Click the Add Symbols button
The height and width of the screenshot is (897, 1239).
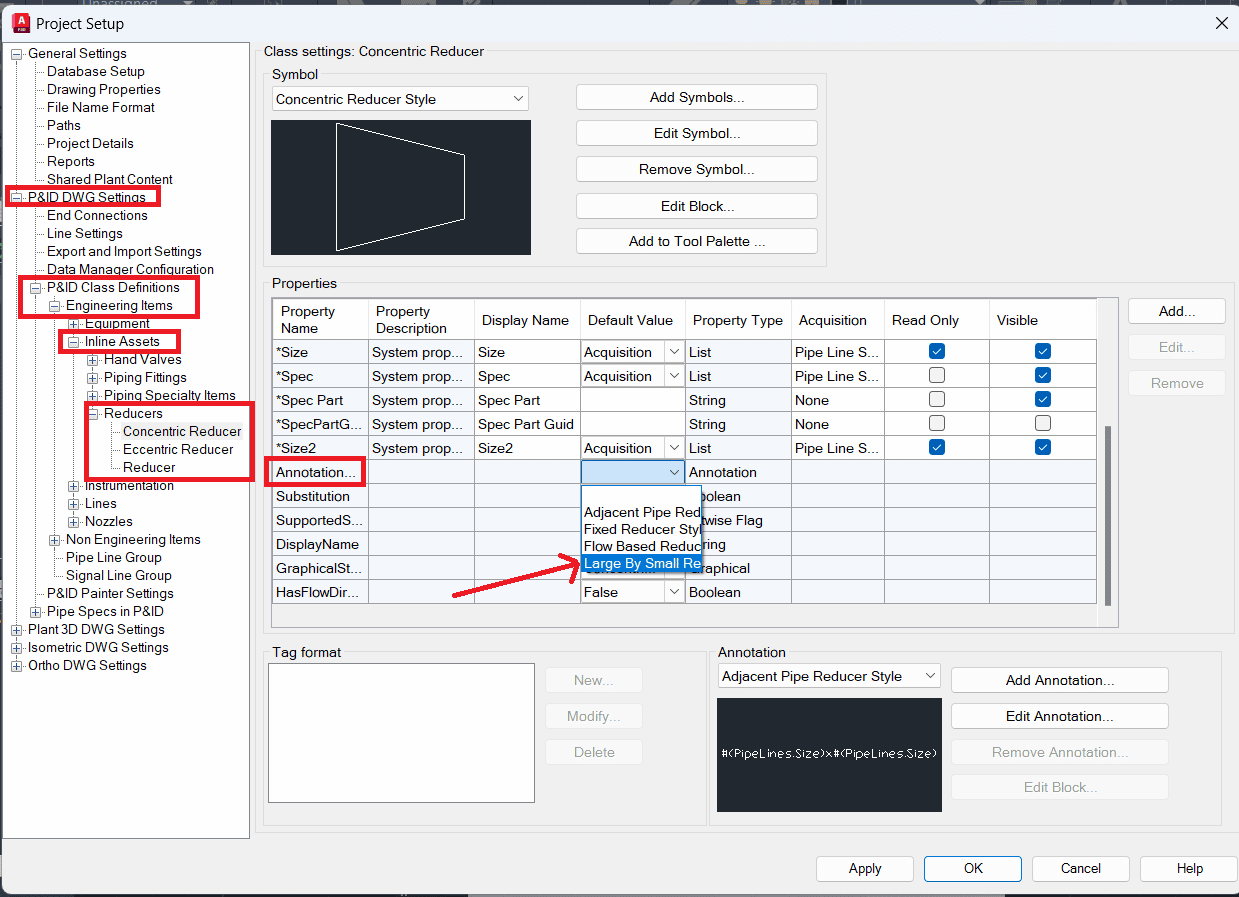[x=697, y=97]
